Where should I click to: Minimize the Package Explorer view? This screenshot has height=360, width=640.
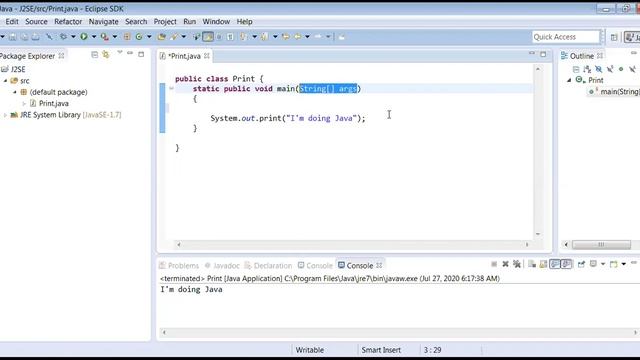tap(130, 53)
